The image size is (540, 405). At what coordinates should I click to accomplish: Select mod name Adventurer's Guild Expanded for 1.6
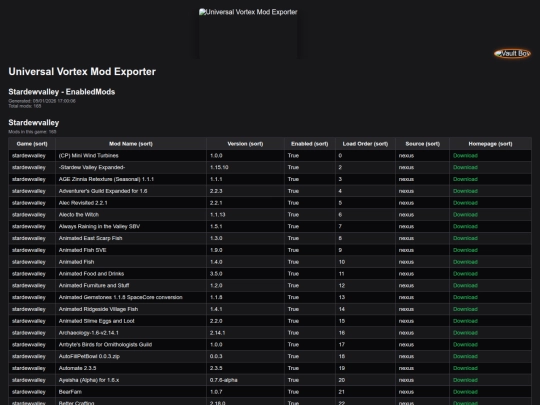[x=103, y=191]
